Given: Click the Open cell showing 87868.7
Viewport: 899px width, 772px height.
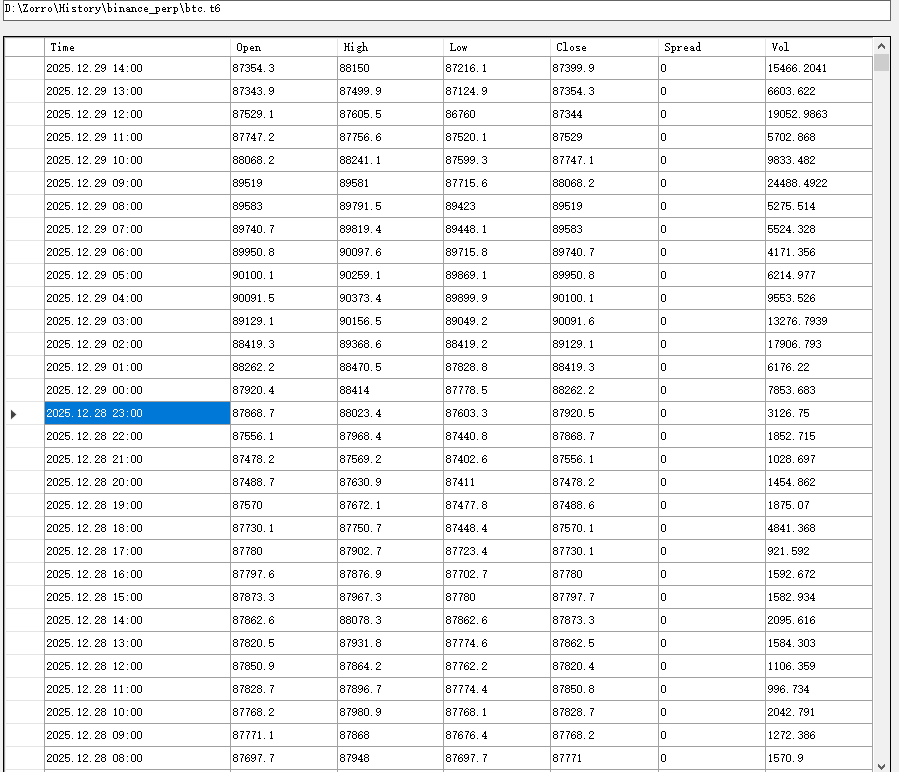Looking at the screenshot, I should click(284, 413).
